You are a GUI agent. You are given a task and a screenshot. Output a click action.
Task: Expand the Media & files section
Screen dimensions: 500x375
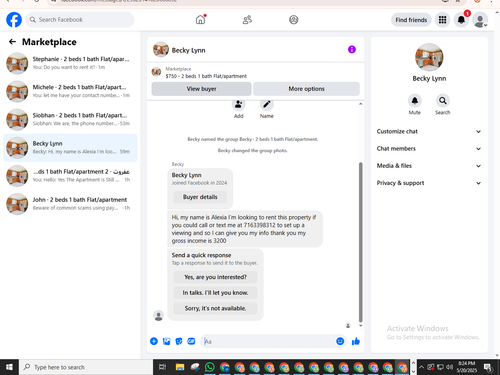(429, 166)
